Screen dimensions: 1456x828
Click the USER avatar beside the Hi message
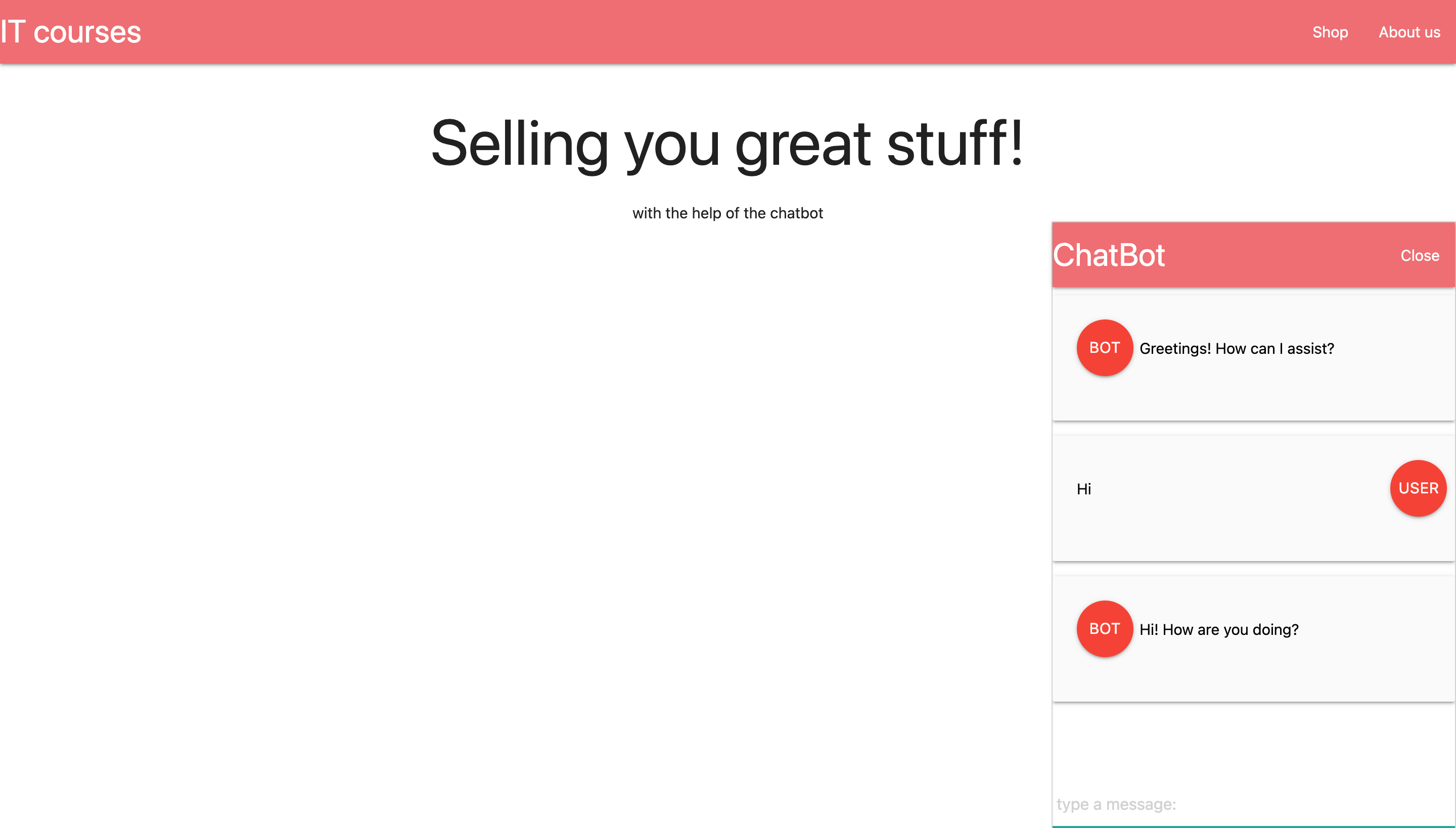tap(1418, 488)
